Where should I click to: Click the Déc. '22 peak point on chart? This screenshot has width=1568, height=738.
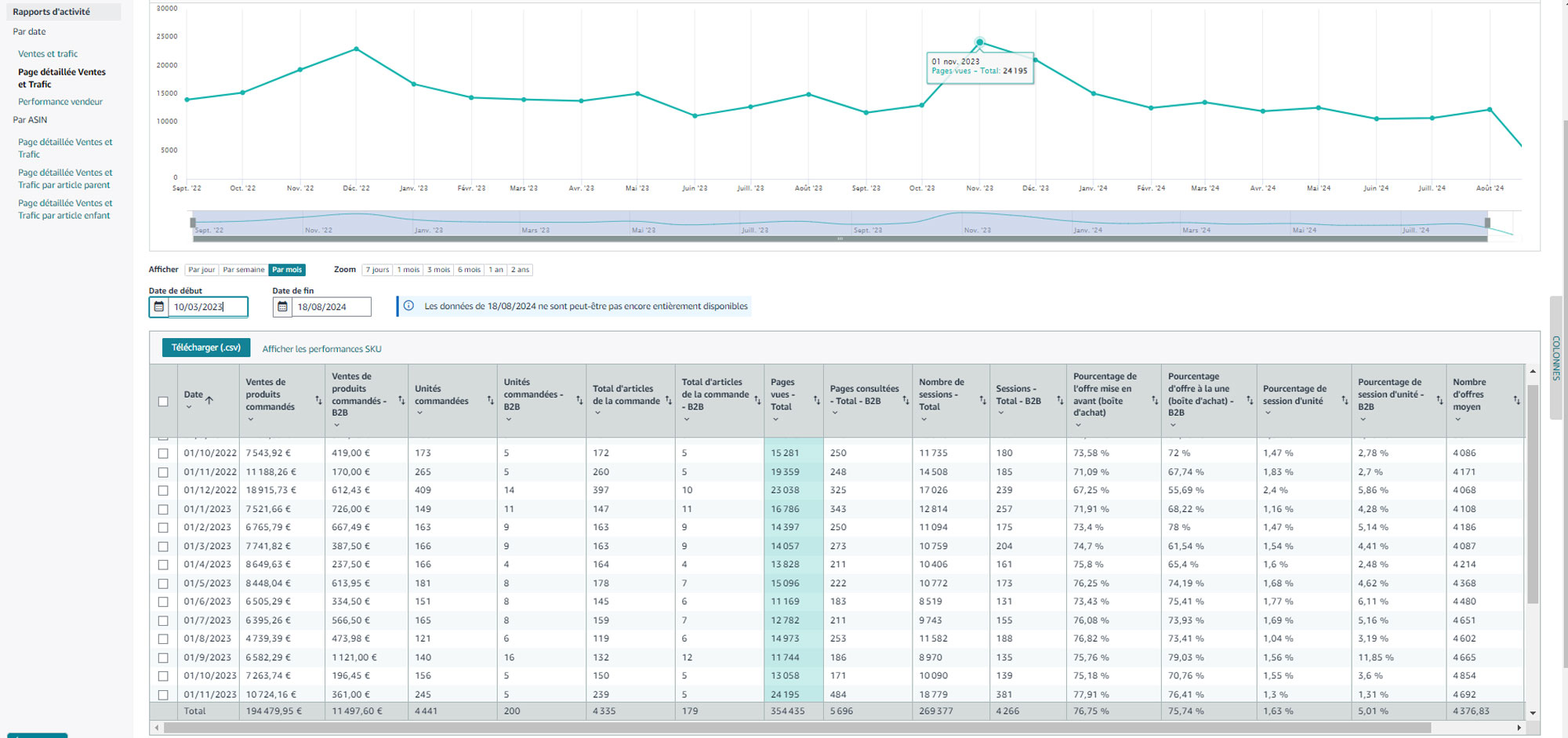(x=356, y=49)
